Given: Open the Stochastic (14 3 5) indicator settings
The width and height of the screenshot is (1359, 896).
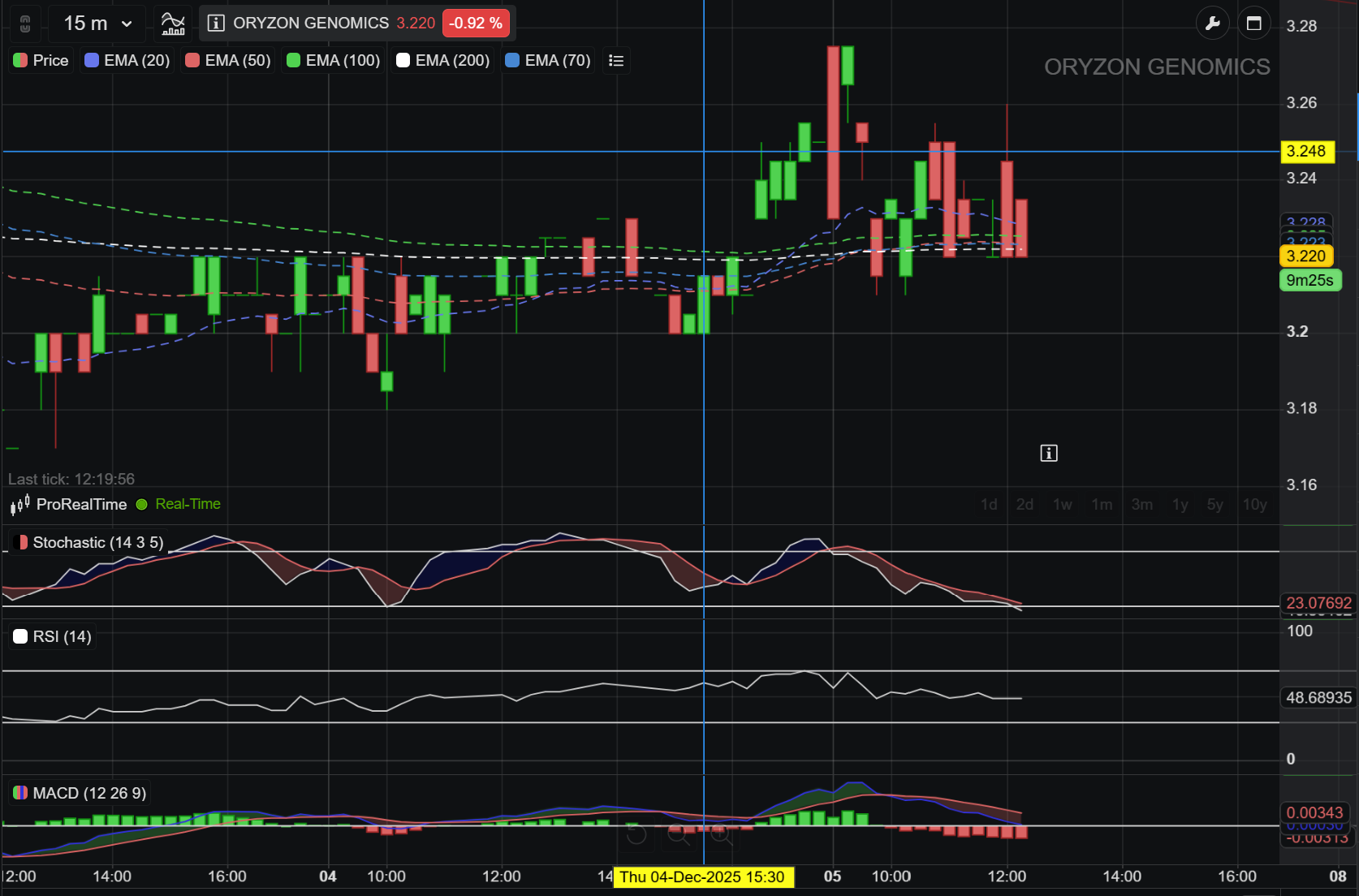Looking at the screenshot, I should [88, 542].
